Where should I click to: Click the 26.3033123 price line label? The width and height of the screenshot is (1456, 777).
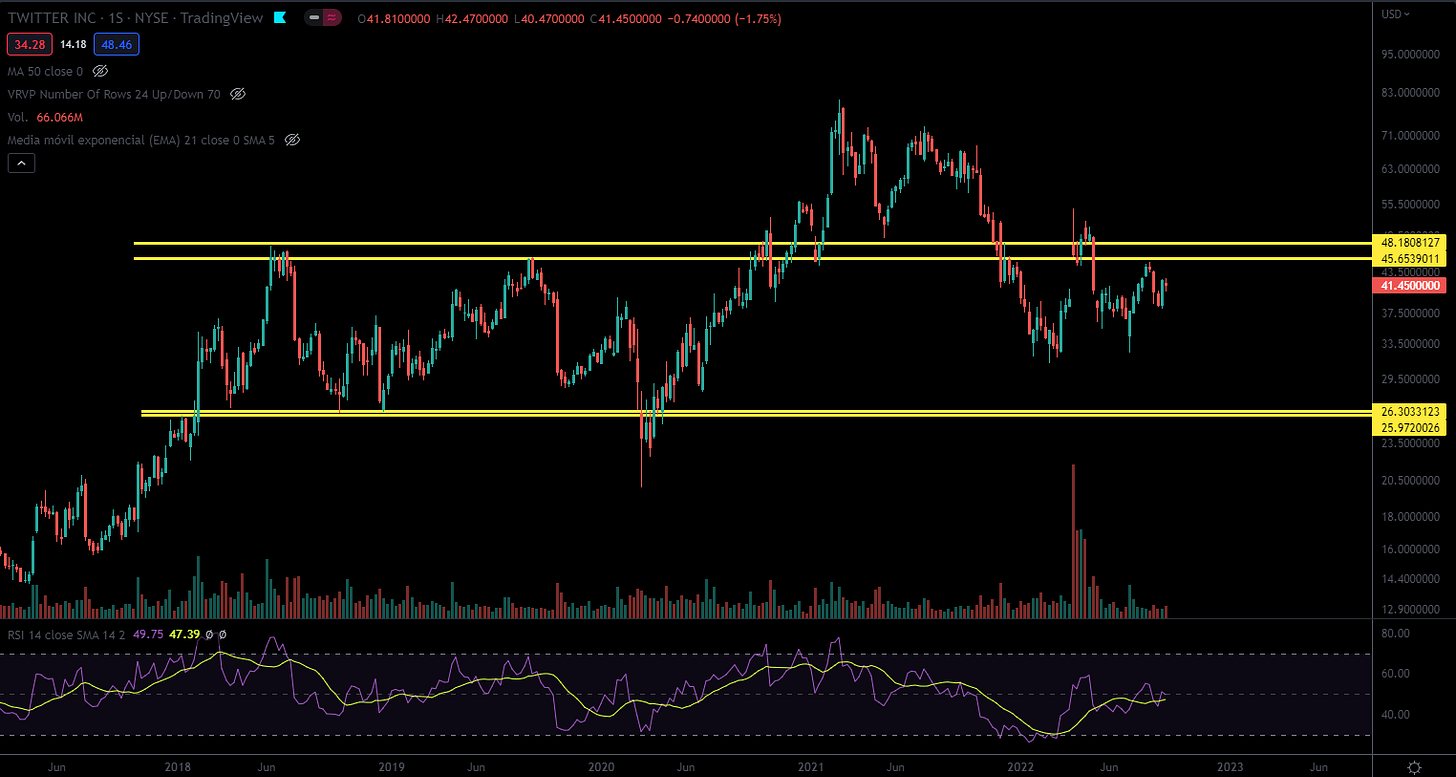(1410, 411)
